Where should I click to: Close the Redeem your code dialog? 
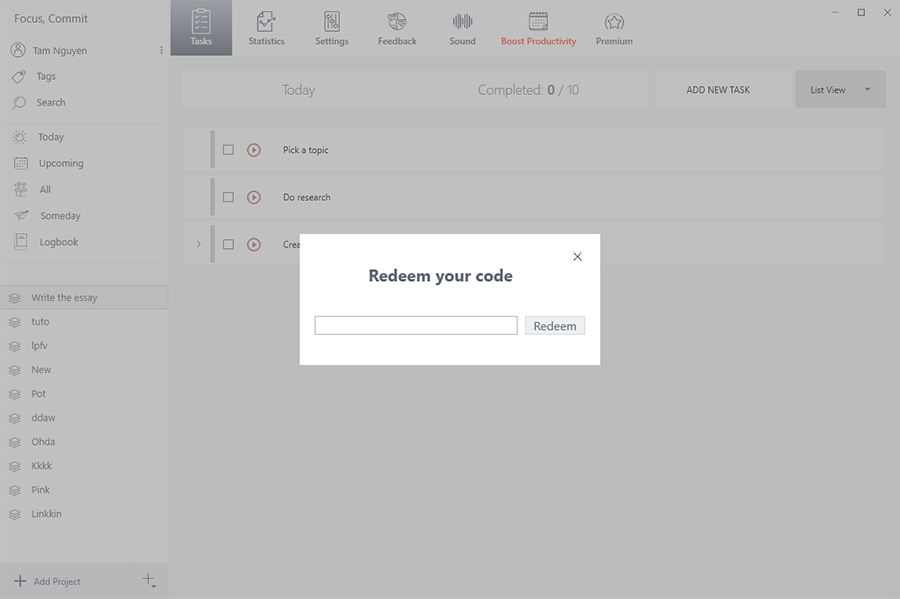point(577,256)
